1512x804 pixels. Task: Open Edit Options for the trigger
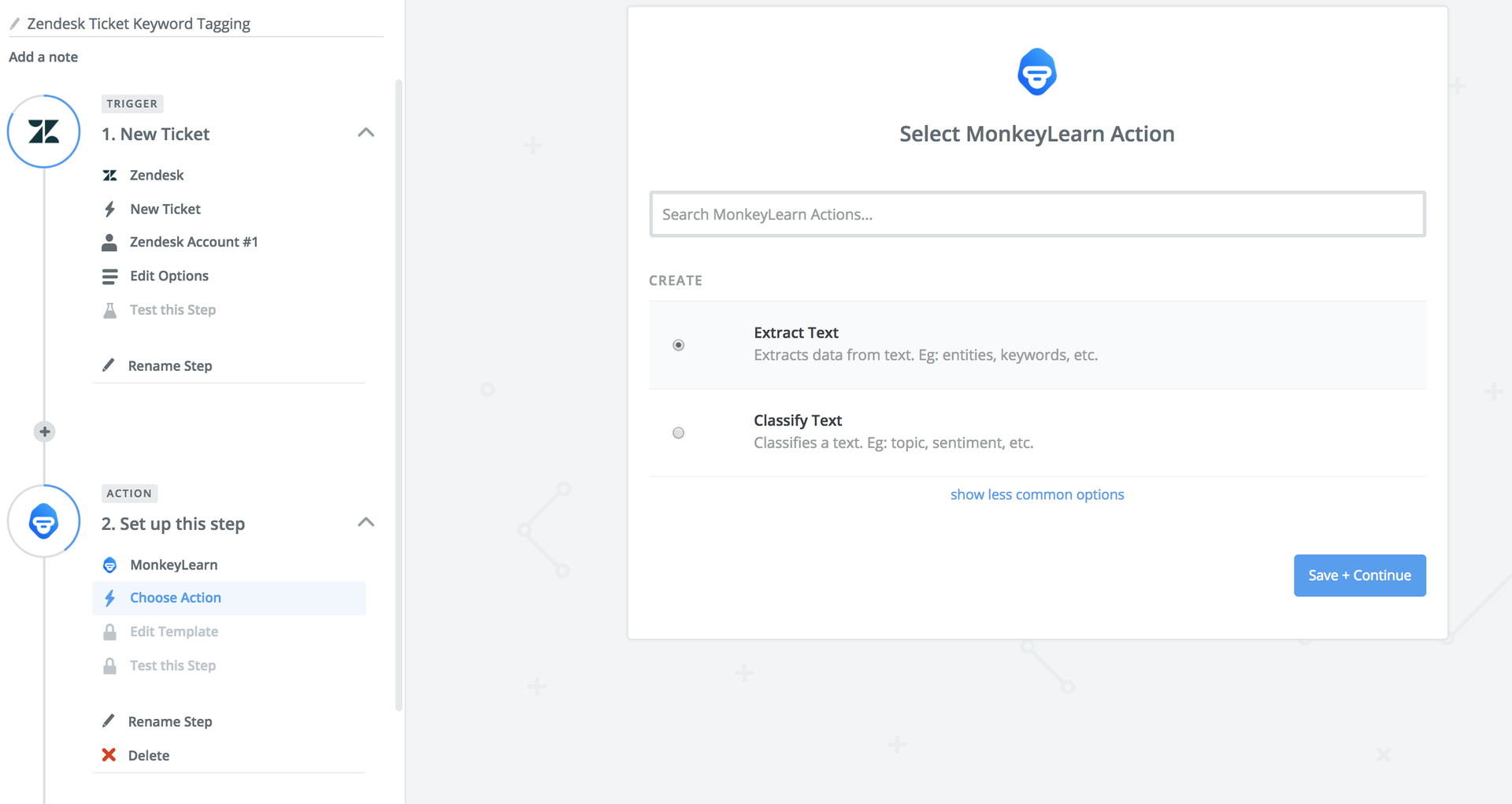click(x=169, y=276)
